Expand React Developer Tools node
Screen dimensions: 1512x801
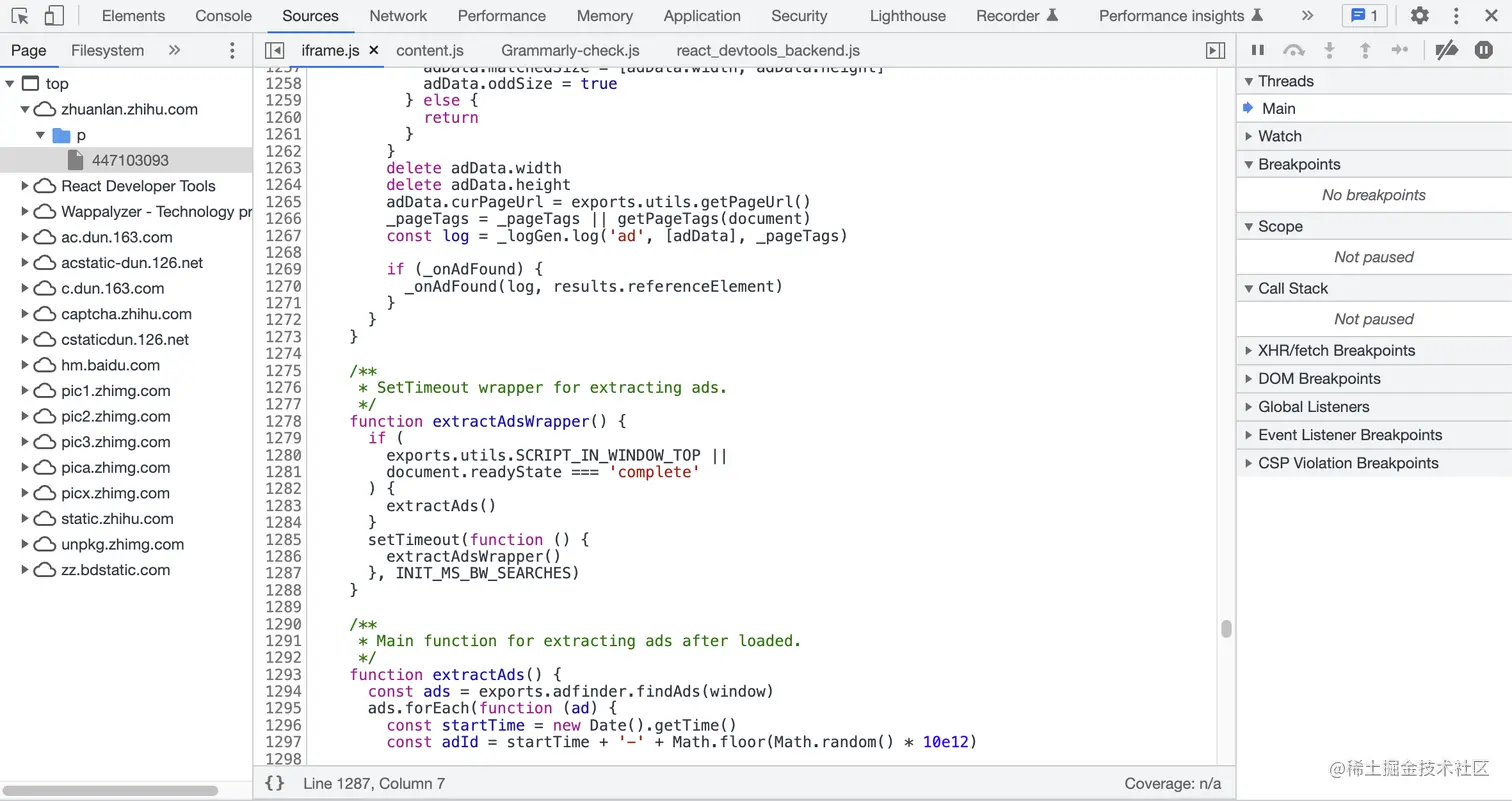(x=25, y=186)
